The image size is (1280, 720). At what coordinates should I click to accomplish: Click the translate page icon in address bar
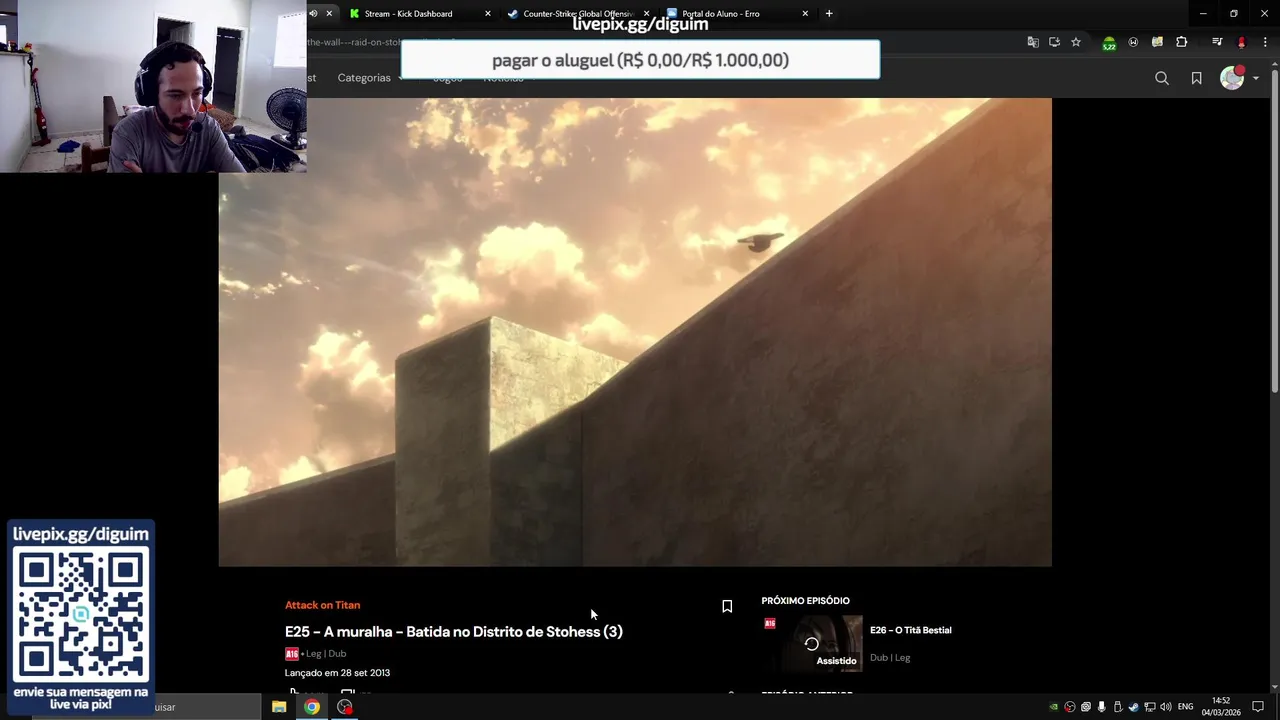pyautogui.click(x=1033, y=42)
